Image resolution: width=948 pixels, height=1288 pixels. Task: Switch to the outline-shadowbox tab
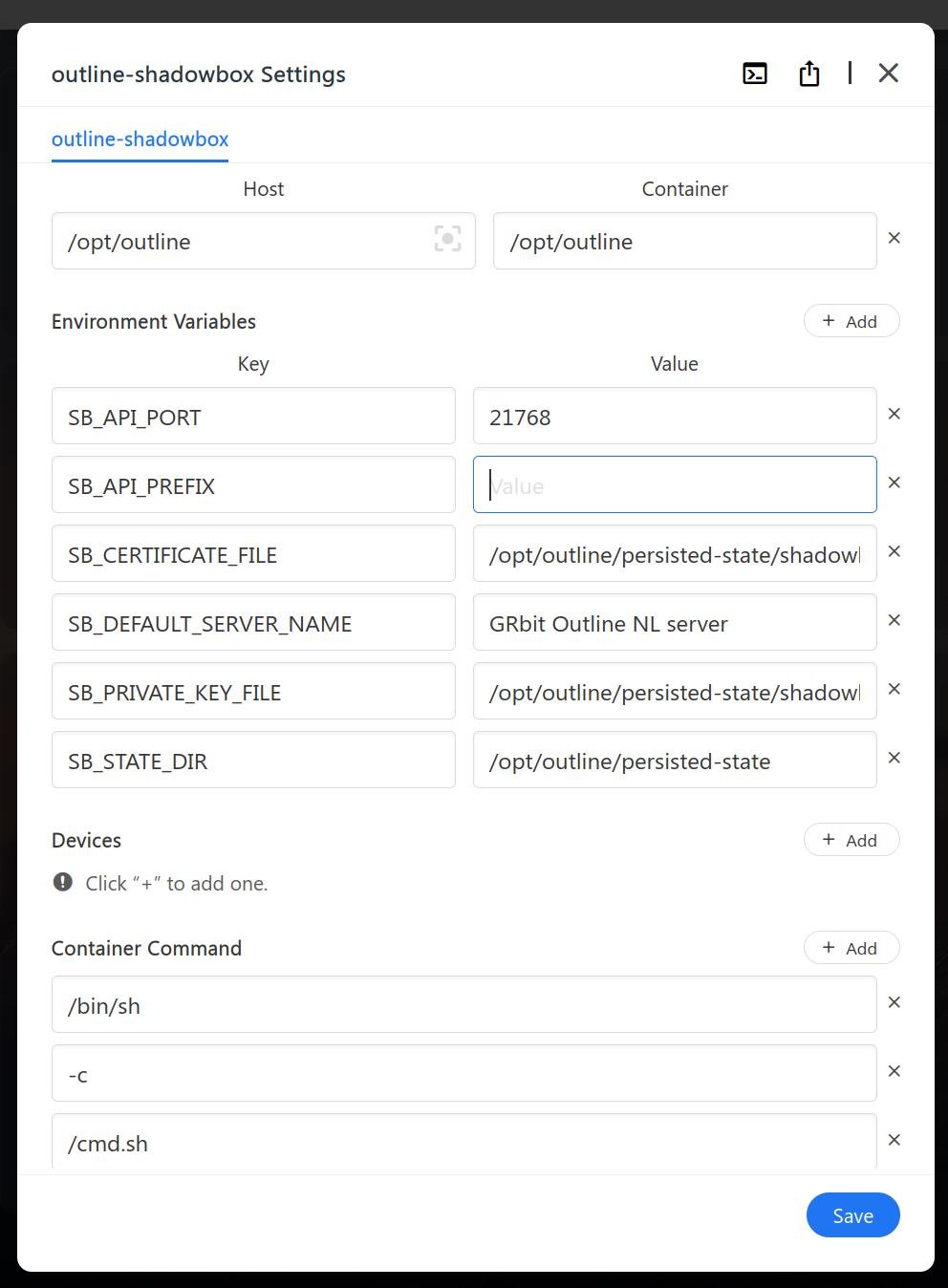140,140
